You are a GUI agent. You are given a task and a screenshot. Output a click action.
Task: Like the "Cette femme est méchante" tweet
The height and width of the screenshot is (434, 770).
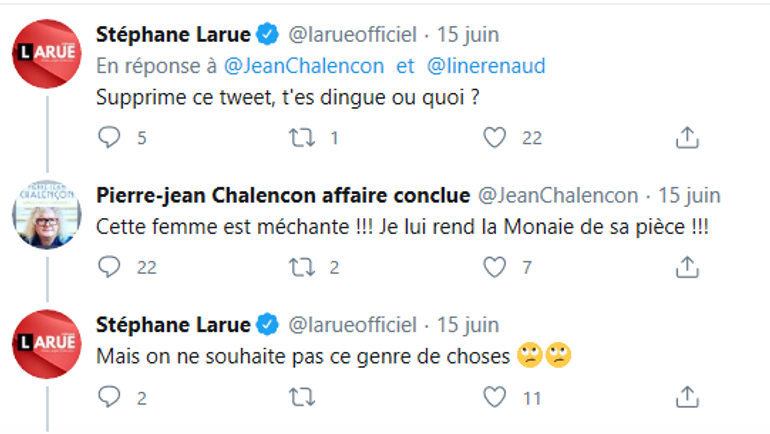click(495, 267)
